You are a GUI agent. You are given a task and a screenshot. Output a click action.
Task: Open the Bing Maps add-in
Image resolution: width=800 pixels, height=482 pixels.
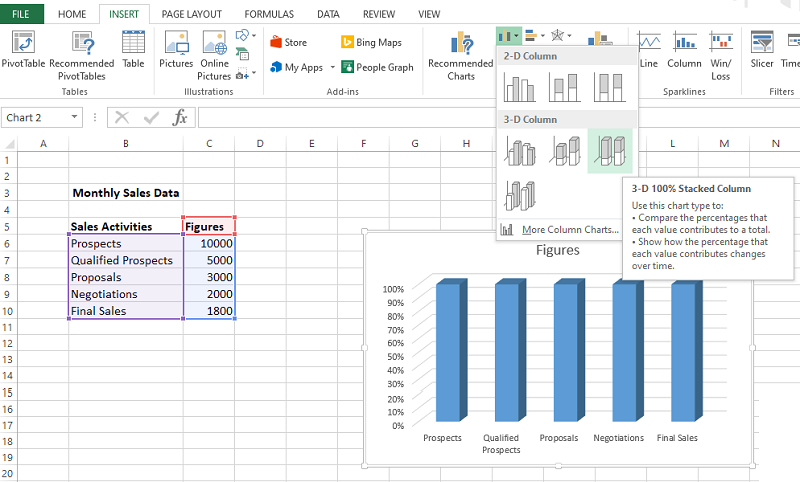tap(371, 42)
